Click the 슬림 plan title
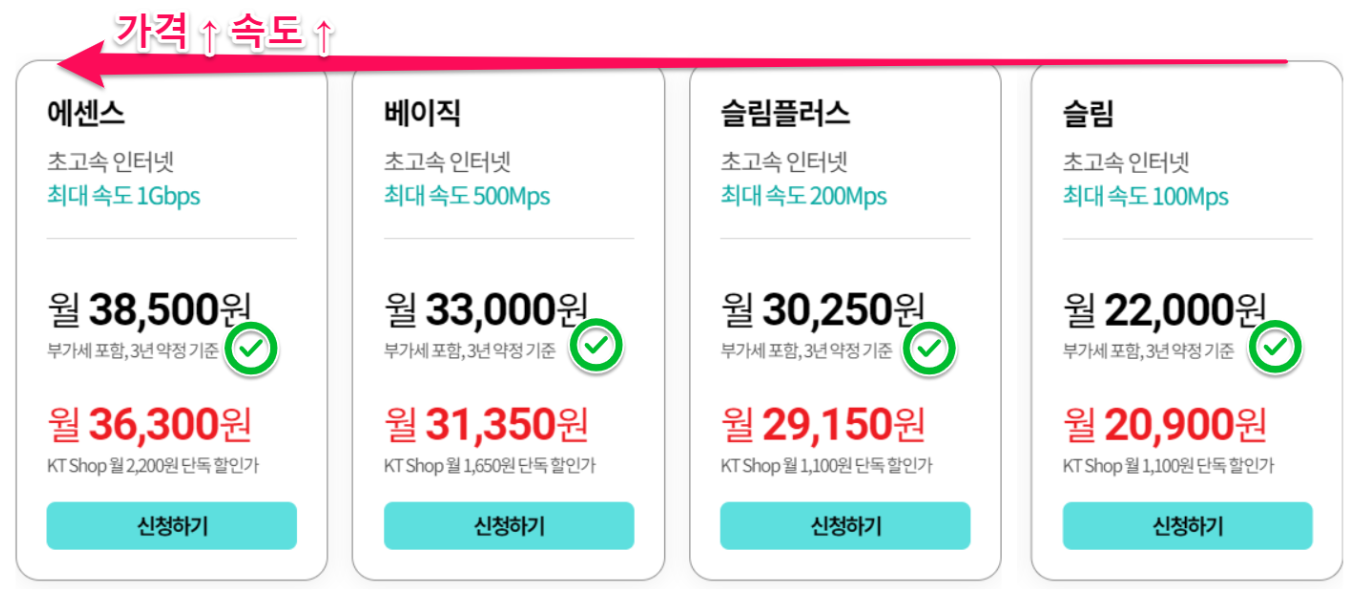Screen dimensions: 1353x595 coord(1088,113)
